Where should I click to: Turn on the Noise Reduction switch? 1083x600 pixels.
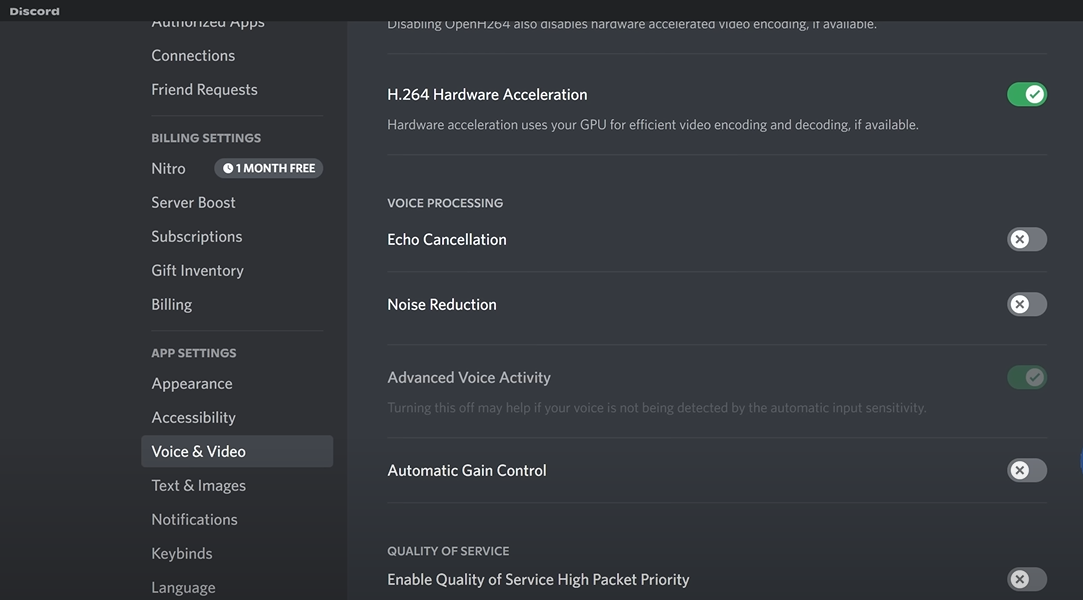point(1026,305)
